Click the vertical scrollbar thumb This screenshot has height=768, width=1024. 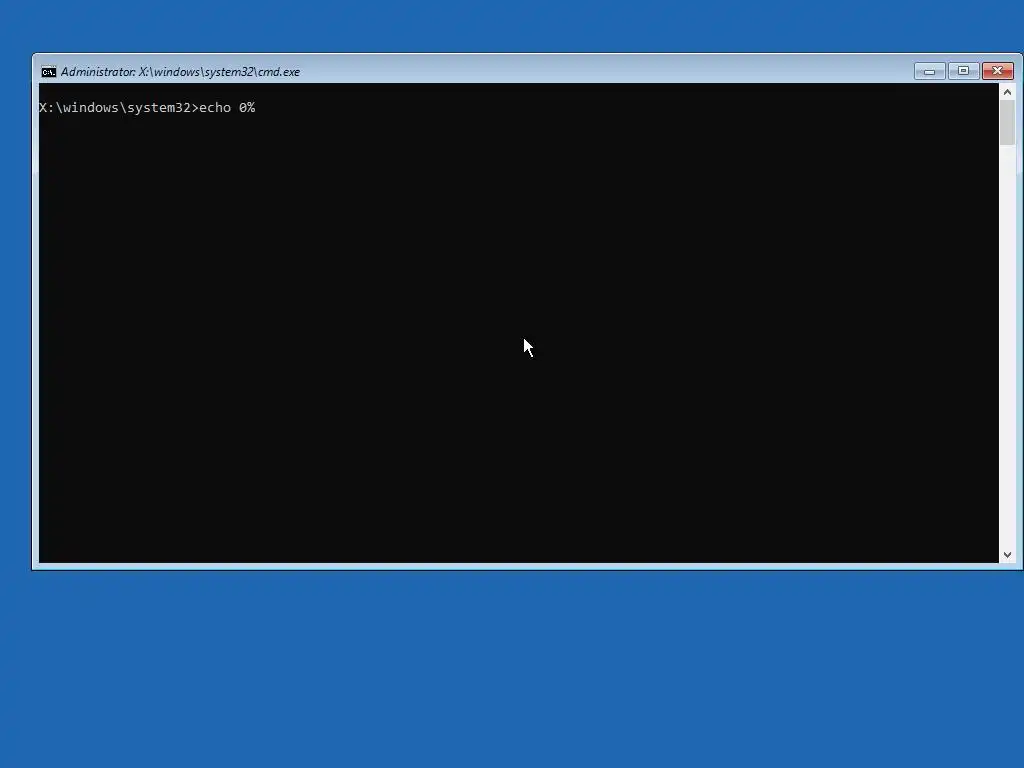pos(1007,123)
